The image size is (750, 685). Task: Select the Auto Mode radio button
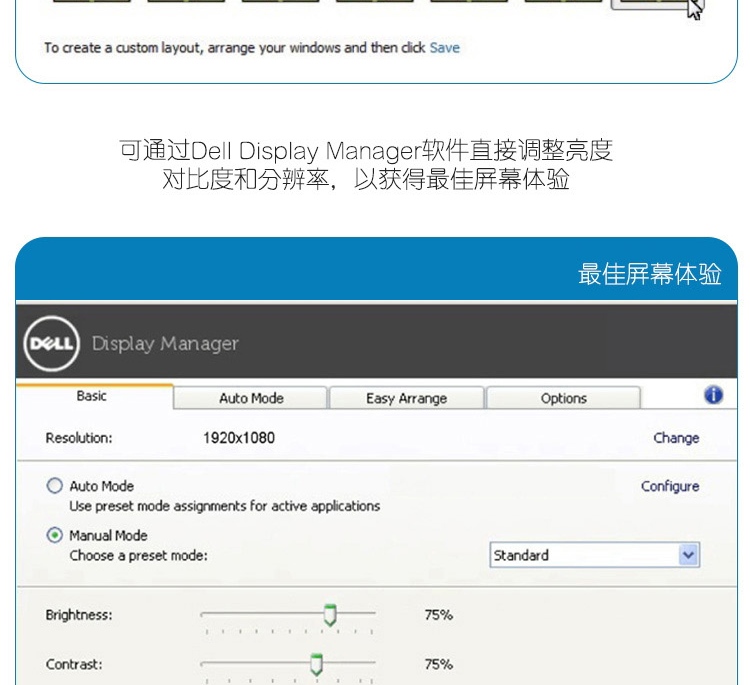[55, 486]
